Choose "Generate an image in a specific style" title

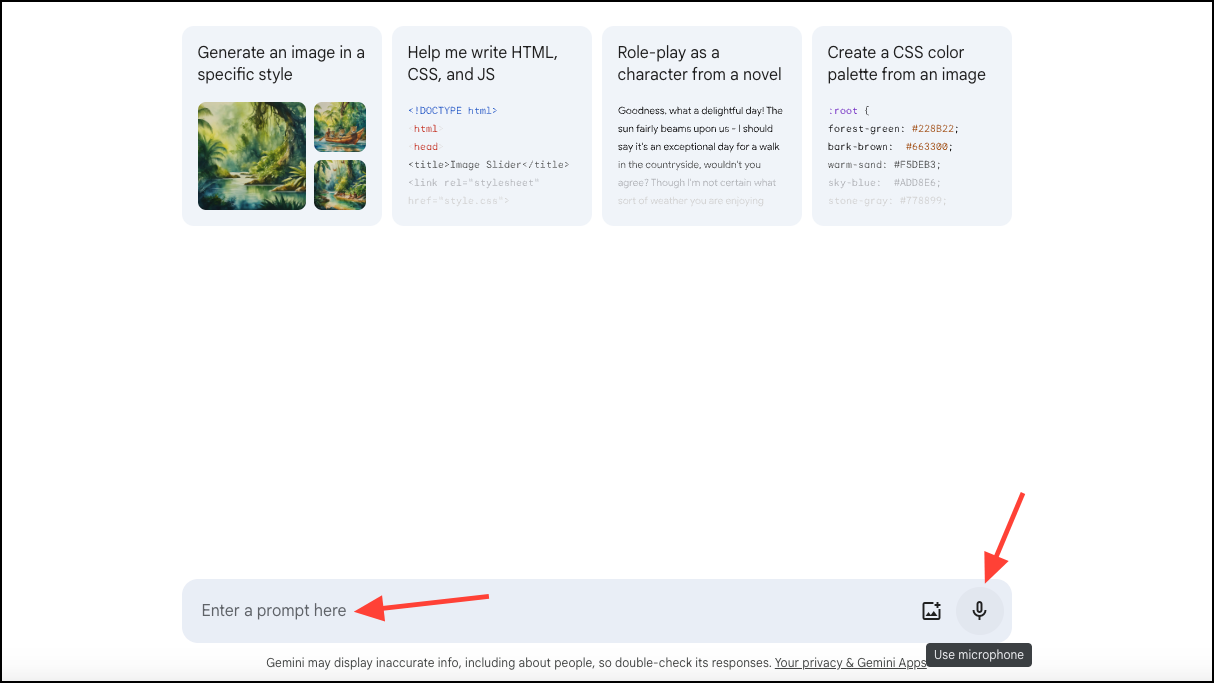281,63
